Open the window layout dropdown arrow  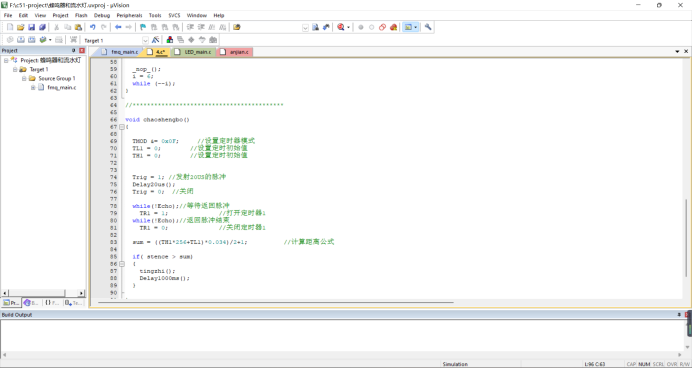click(x=415, y=27)
